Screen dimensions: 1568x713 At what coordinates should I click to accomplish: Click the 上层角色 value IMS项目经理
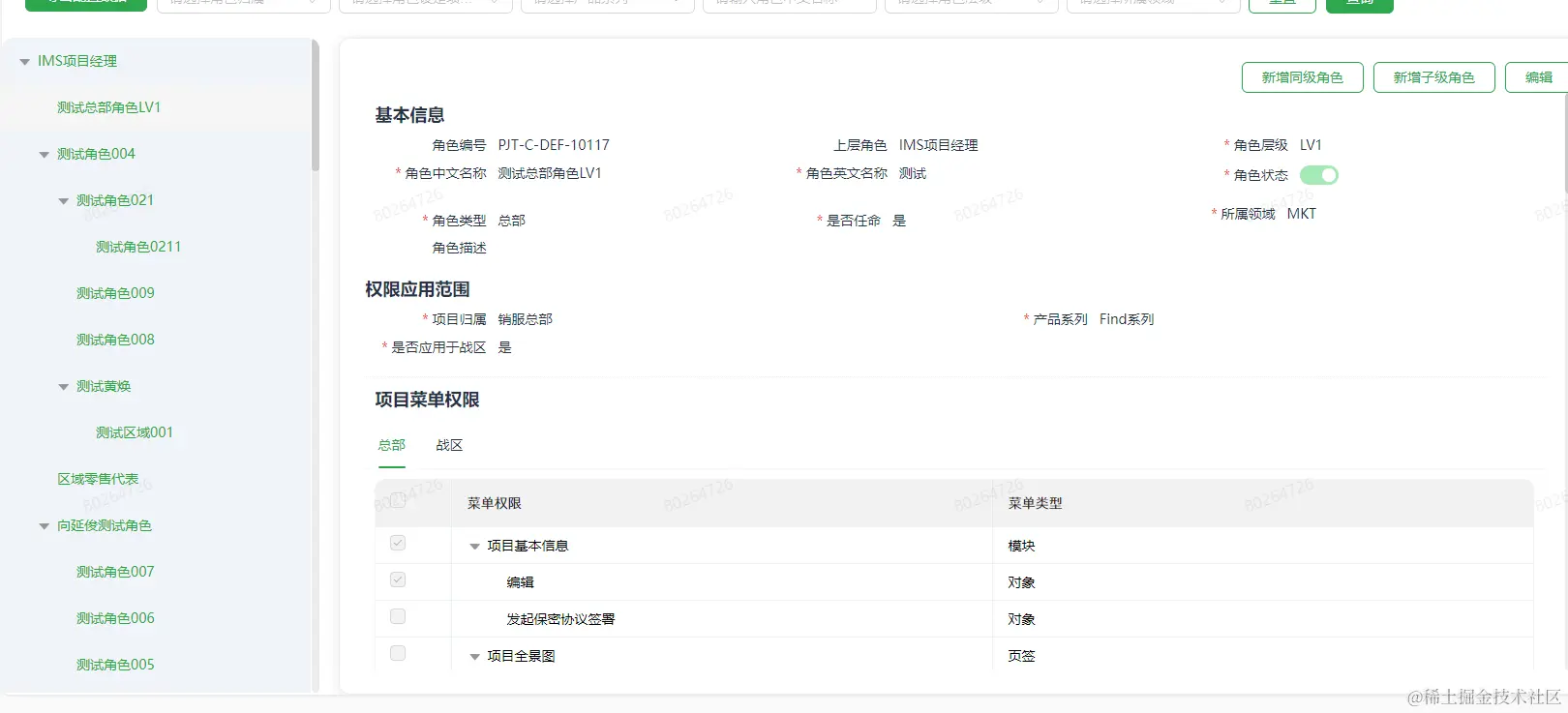[938, 145]
